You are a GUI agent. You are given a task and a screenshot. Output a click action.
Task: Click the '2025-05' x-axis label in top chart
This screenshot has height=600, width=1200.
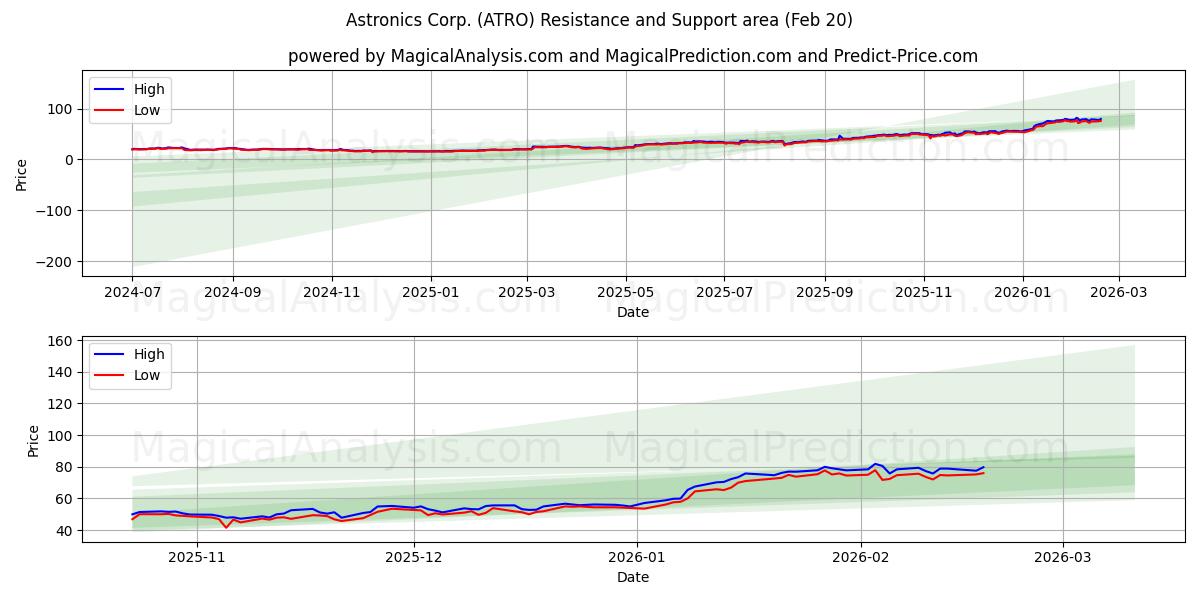click(x=627, y=294)
